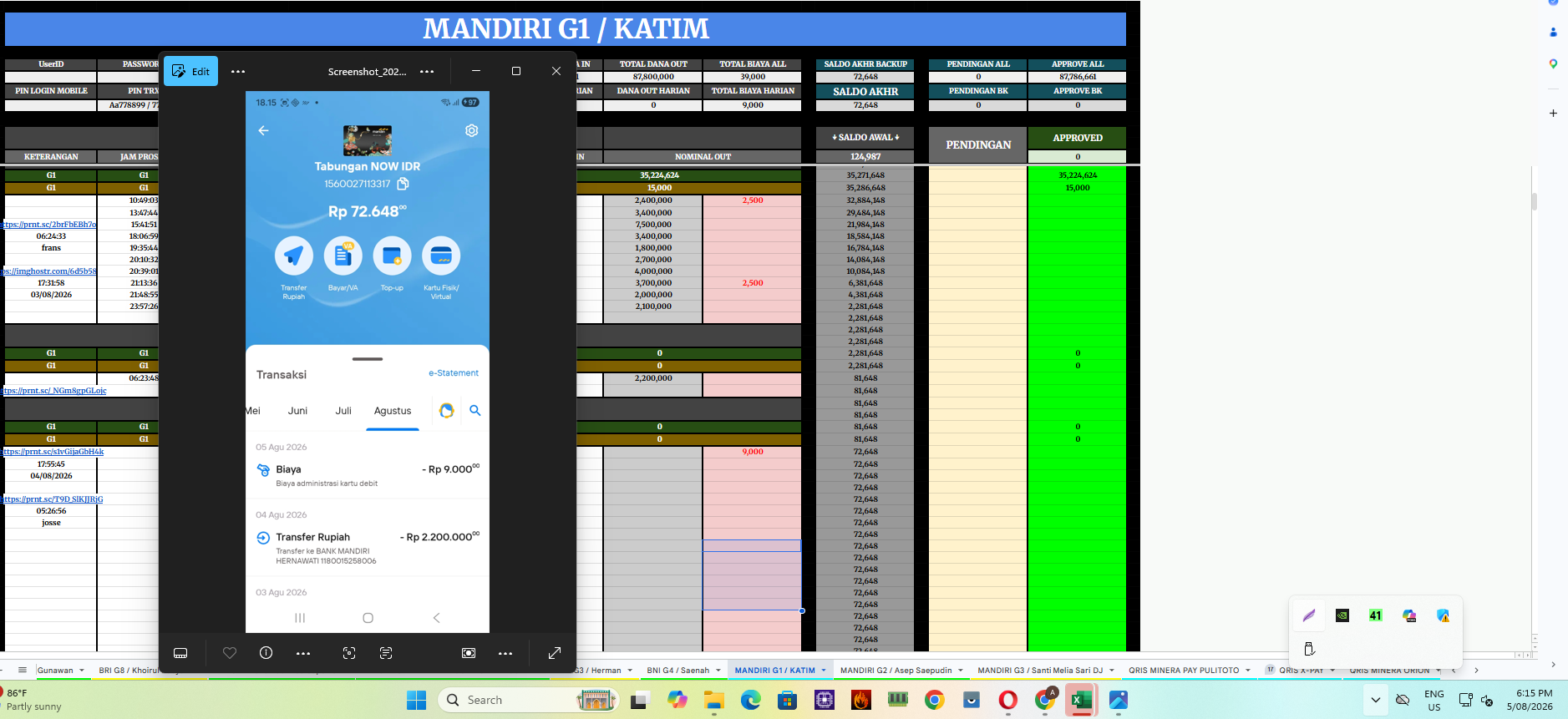Screen dimensions: 1568x719
Task: Switch to the MANDIRI G3 / Santi Melia Sari DJ sheet
Action: click(x=1040, y=671)
